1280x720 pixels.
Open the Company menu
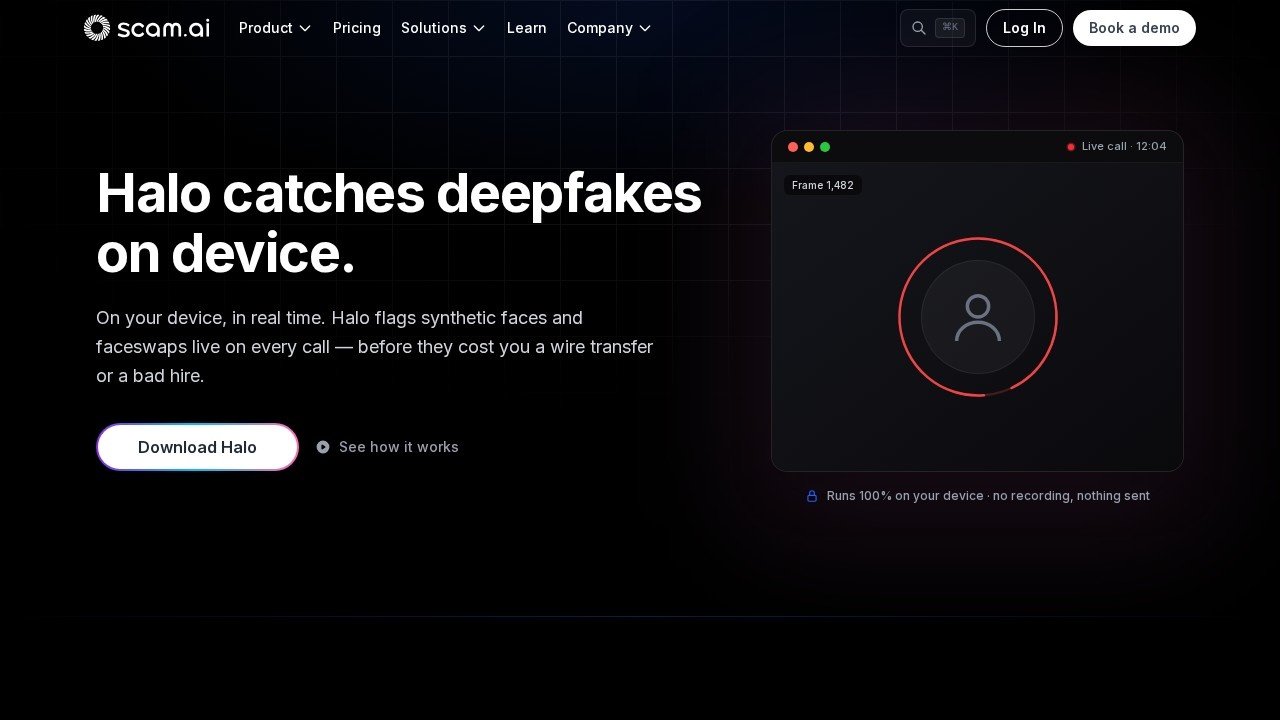point(609,28)
